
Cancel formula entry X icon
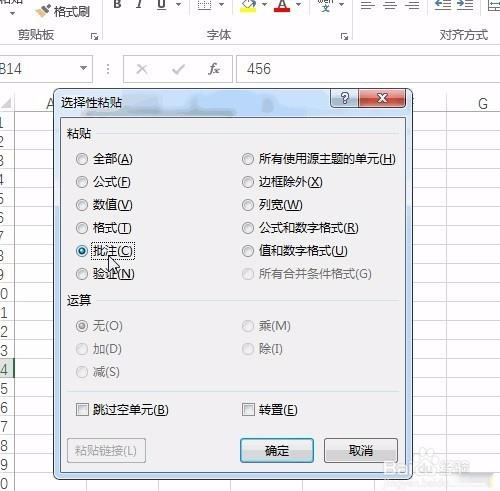coord(142,69)
